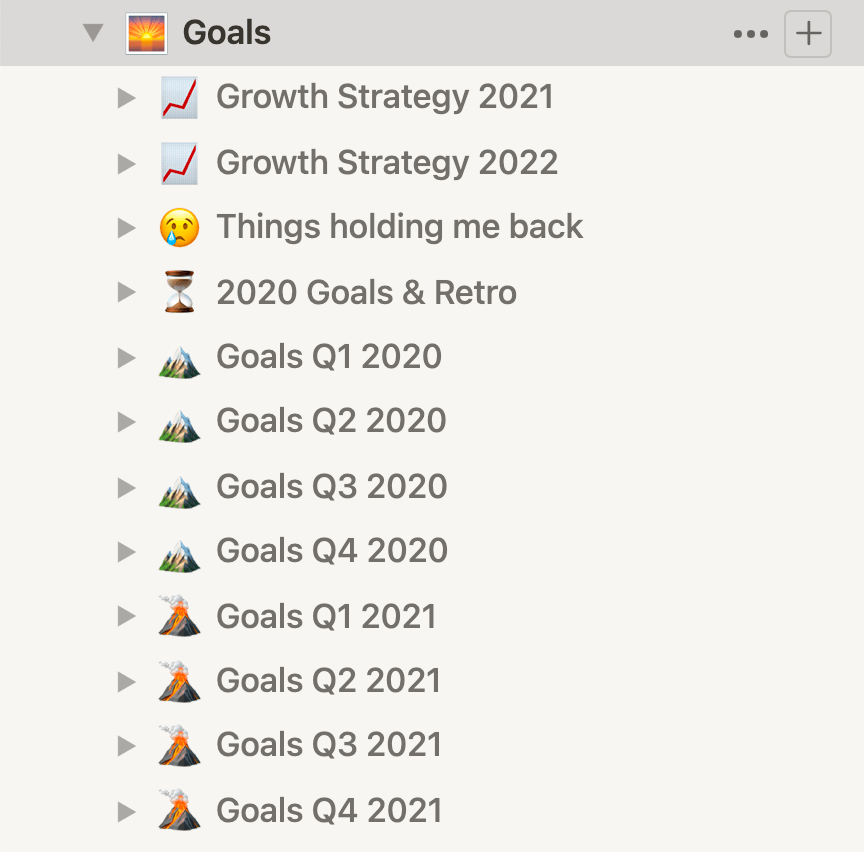864x852 pixels.
Task: Click the mountain icon beside Goals Q1 2020
Action: [x=179, y=357]
